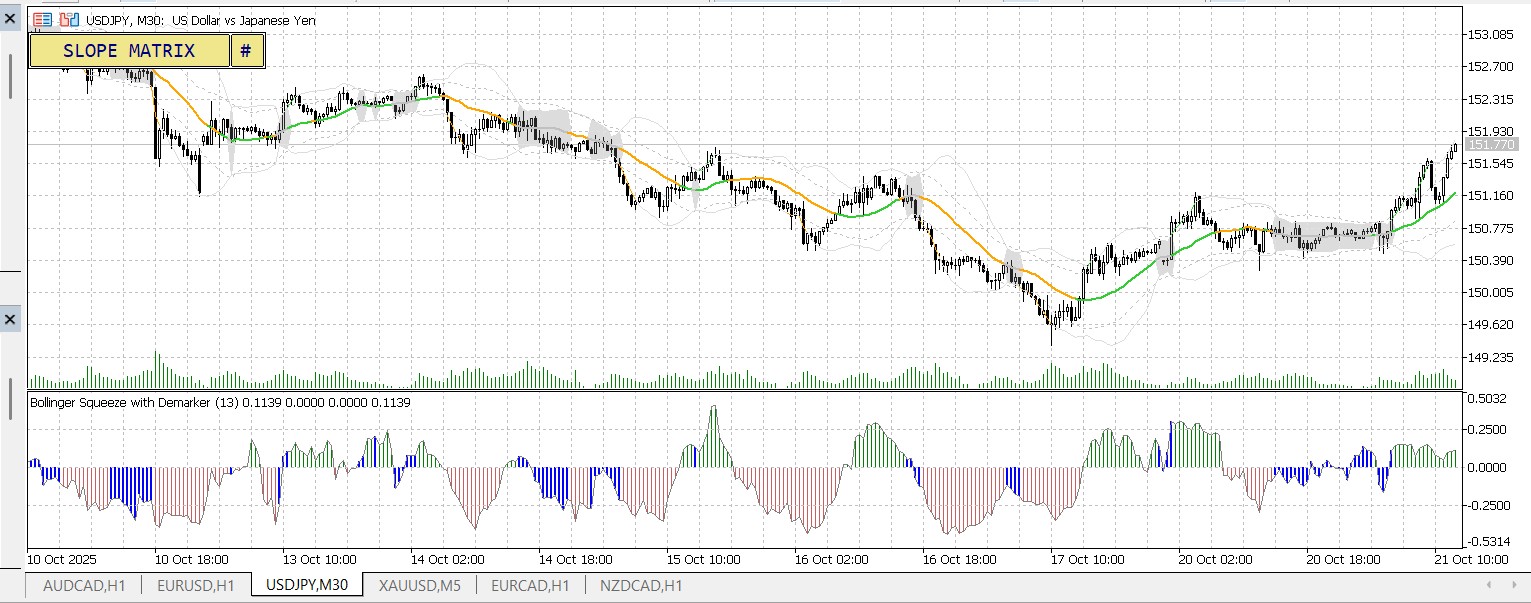Switch to the EURUSD,H1 chart tab
The width and height of the screenshot is (1531, 603).
click(196, 586)
